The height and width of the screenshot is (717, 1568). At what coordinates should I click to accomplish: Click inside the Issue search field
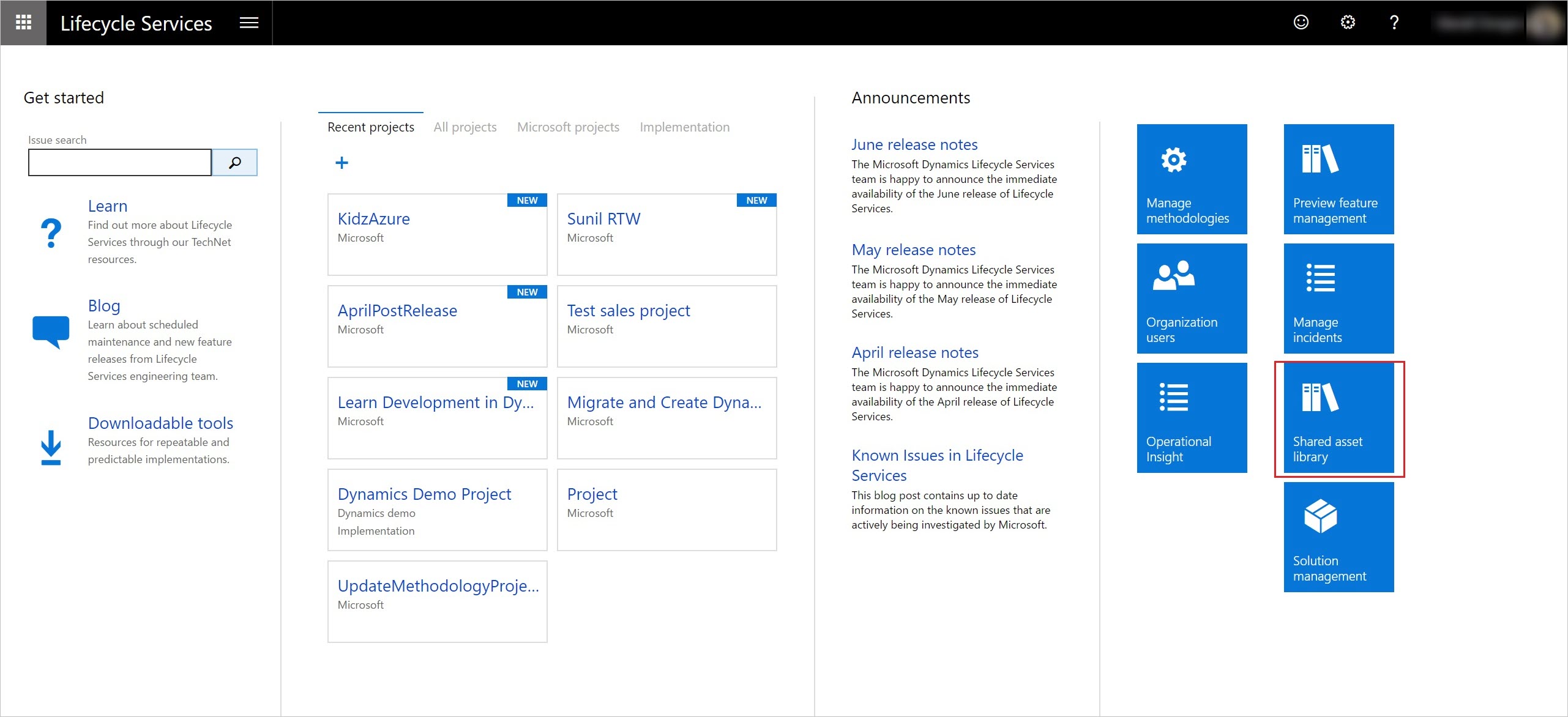[119, 162]
